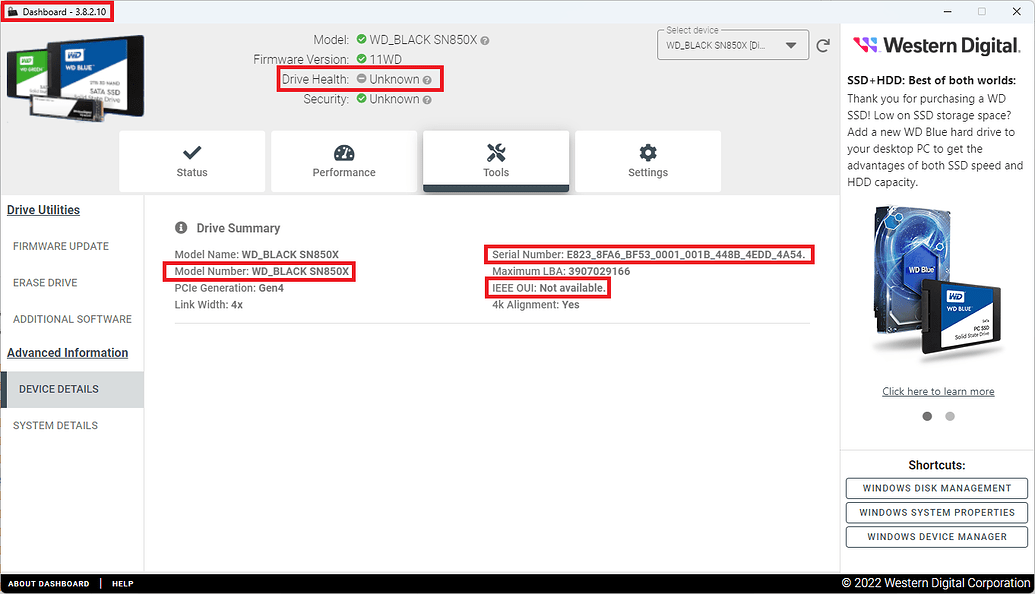This screenshot has height=594, width=1035.
Task: Show the second promo slide dot
Action: click(x=949, y=416)
